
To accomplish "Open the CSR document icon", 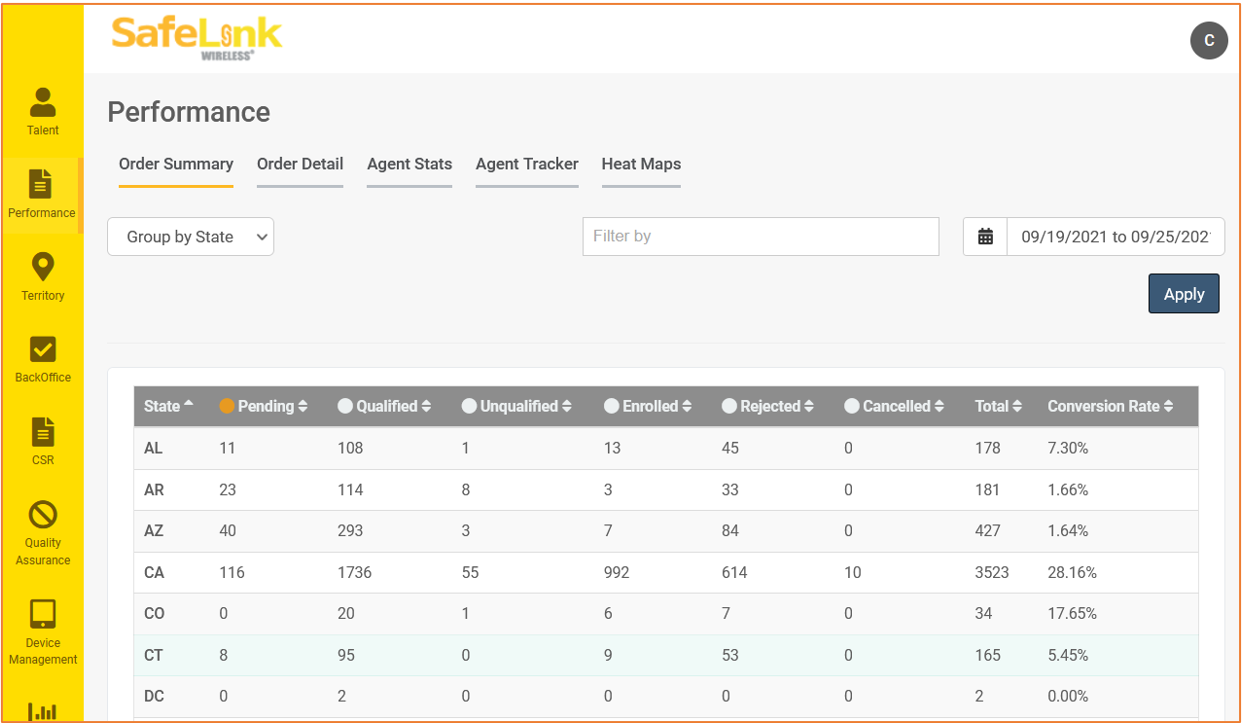I will pyautogui.click(x=42, y=432).
